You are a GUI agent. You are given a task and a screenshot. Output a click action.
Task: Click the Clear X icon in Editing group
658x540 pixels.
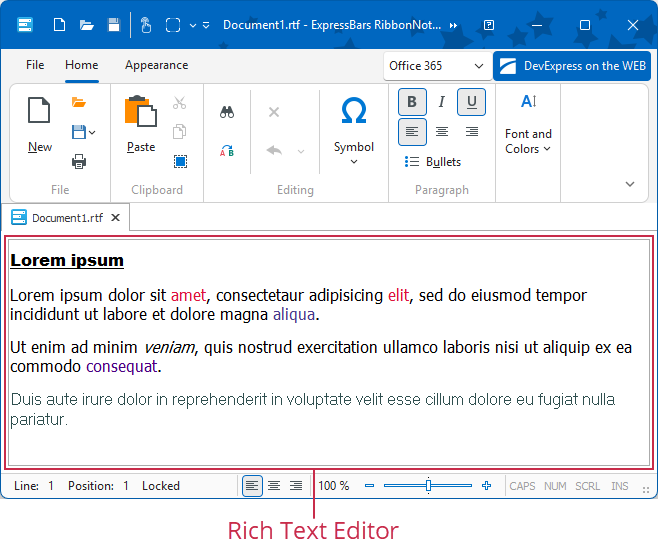point(274,112)
